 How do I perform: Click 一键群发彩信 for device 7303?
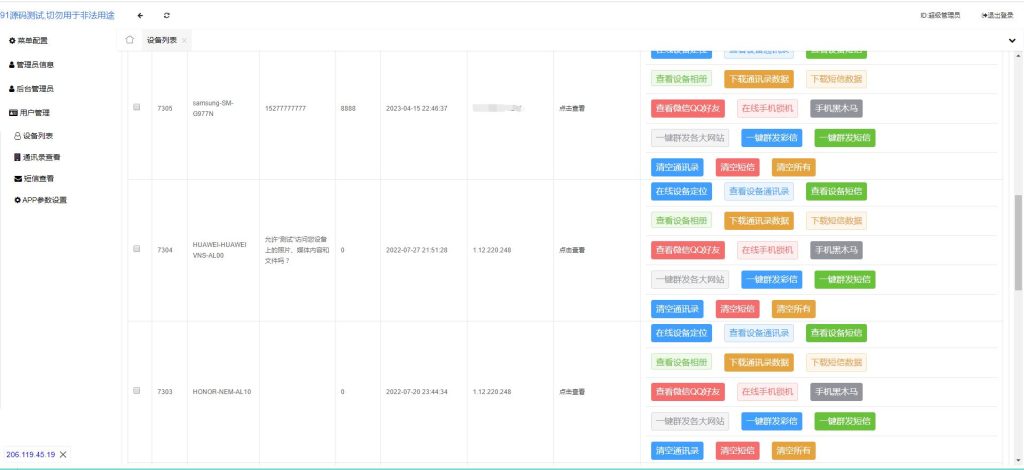pos(771,421)
